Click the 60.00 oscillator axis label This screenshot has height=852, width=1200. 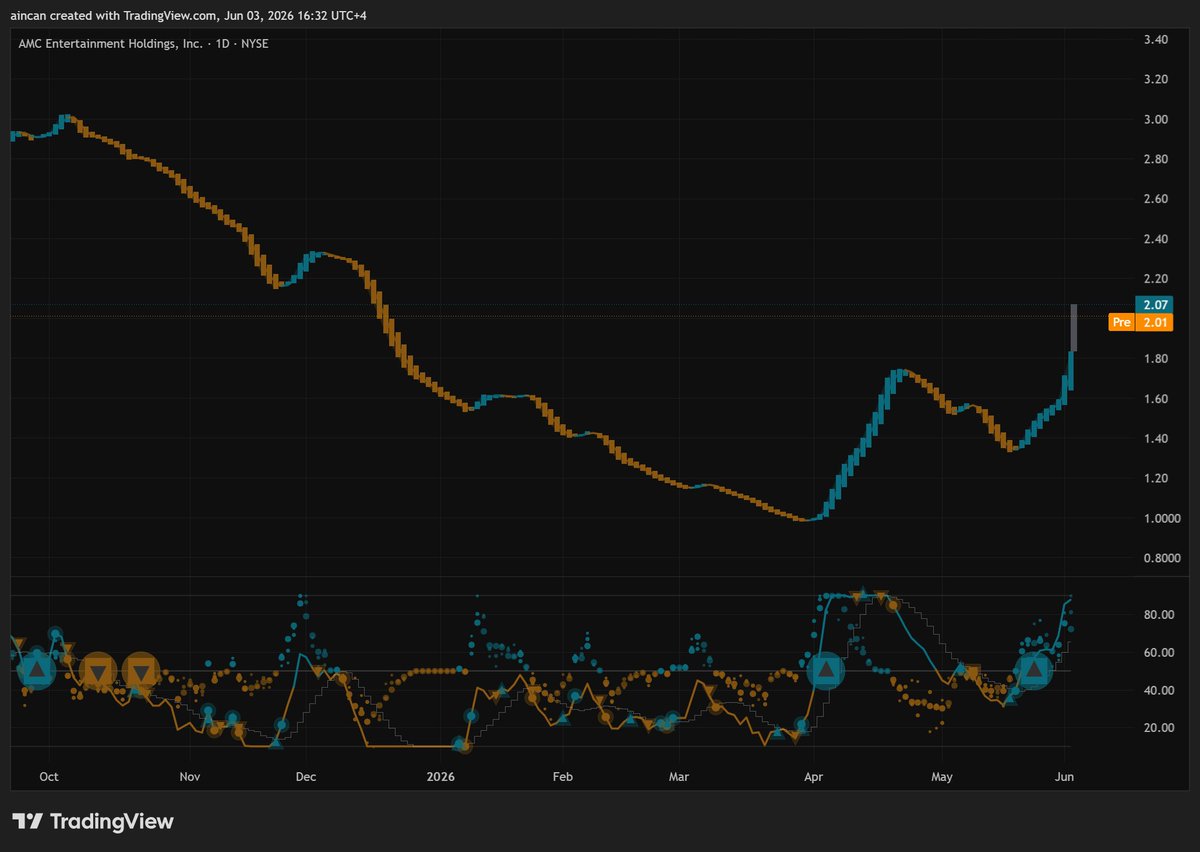(1157, 653)
